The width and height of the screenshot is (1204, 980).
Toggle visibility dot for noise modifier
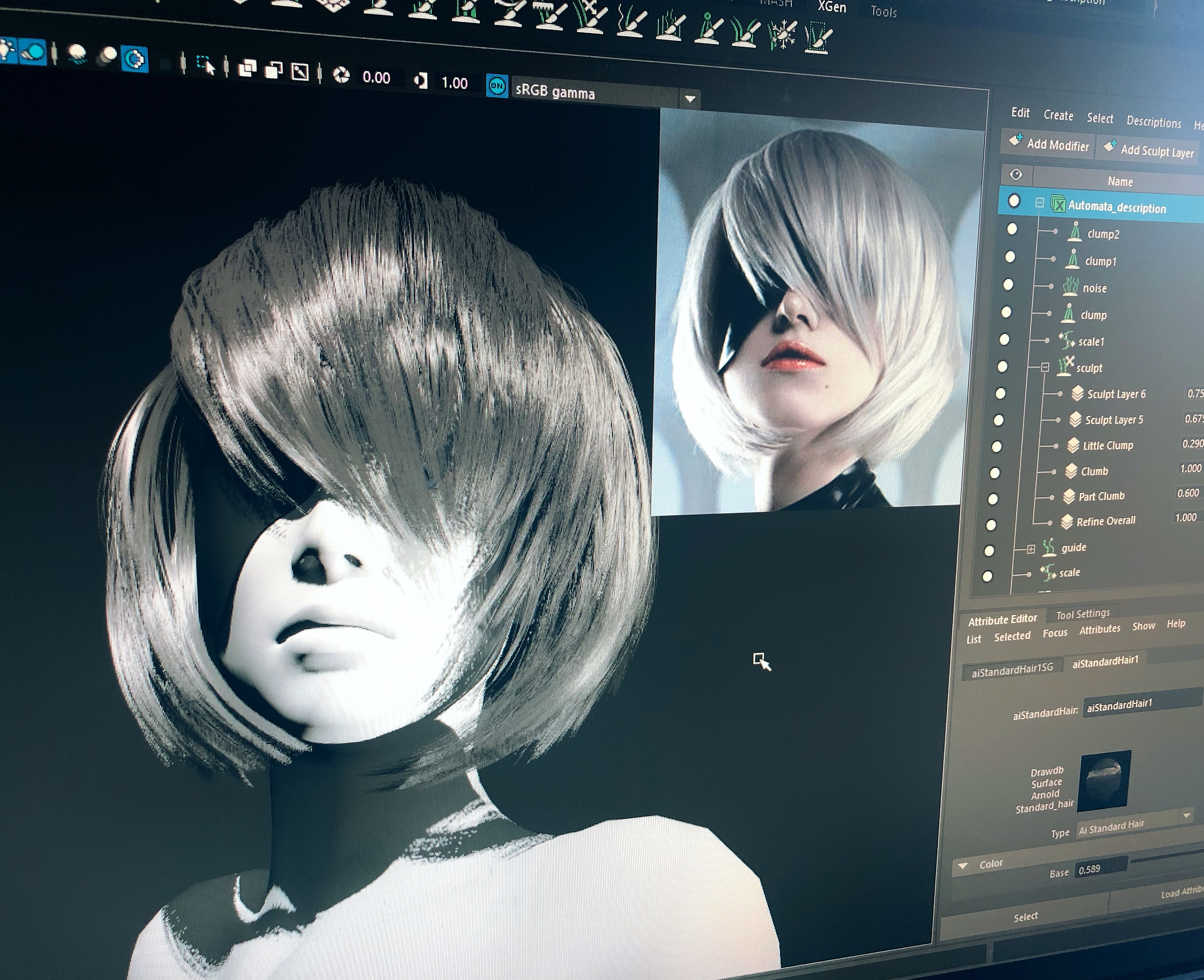pos(1008,284)
